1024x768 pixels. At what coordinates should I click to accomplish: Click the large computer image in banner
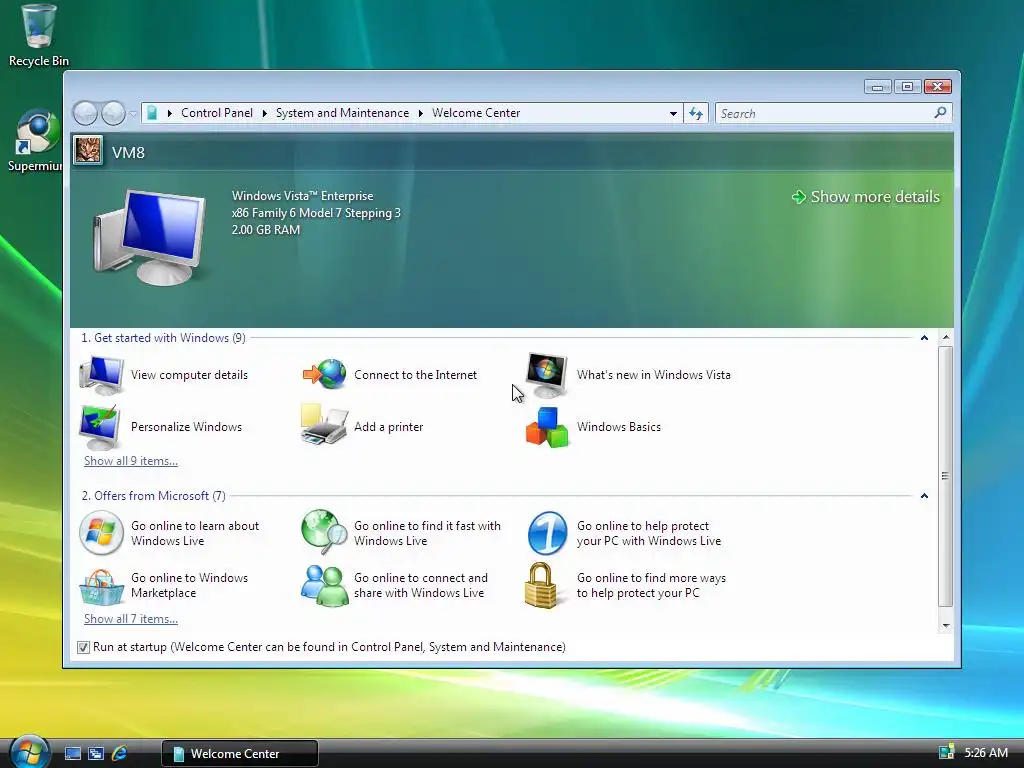click(x=150, y=237)
